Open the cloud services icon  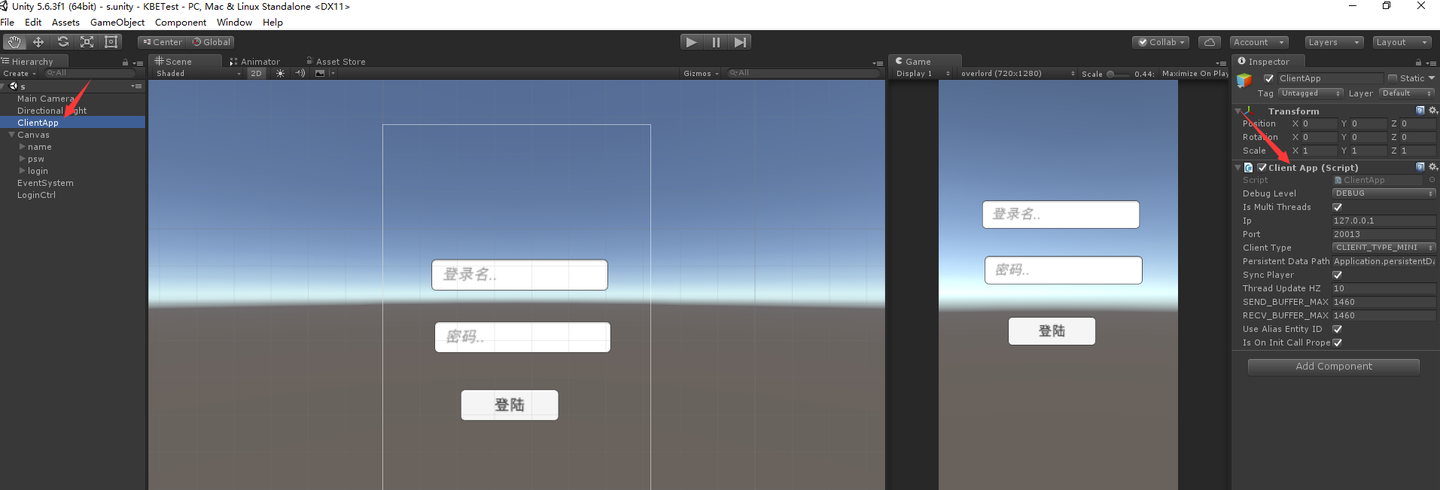click(x=1209, y=42)
